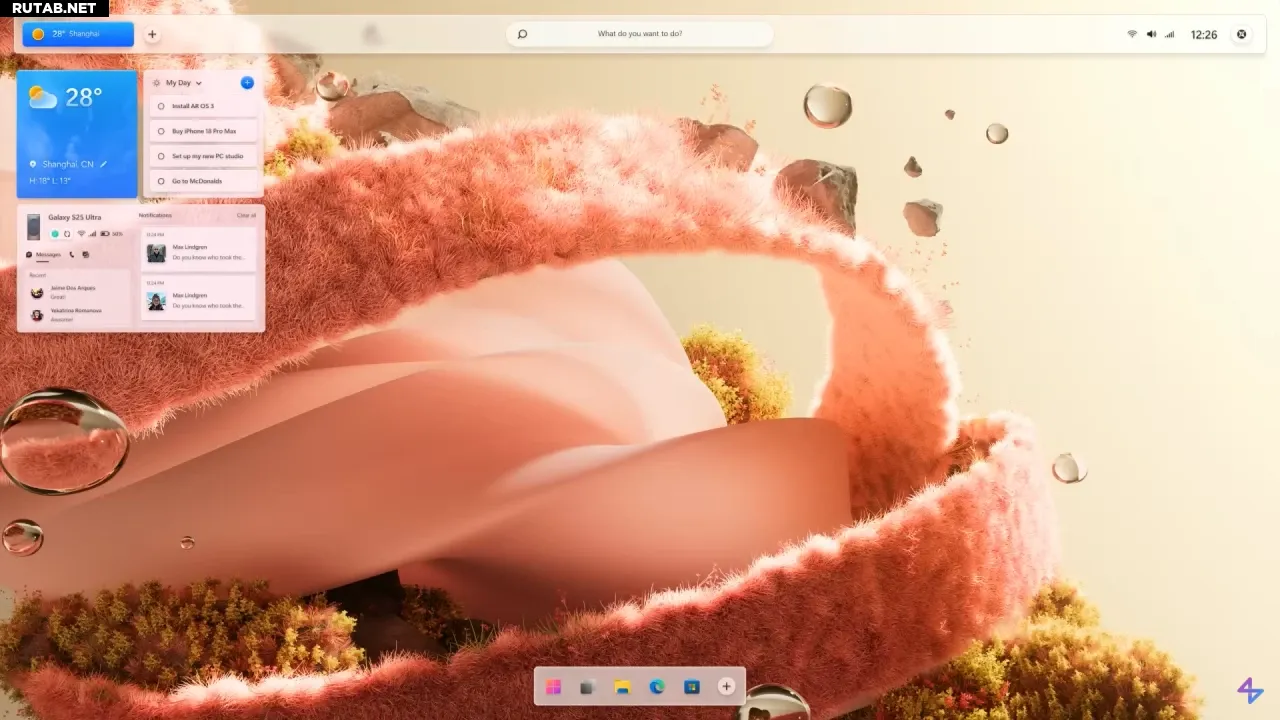Expand the My Day list dropdown
1280x720 pixels.
tap(198, 83)
